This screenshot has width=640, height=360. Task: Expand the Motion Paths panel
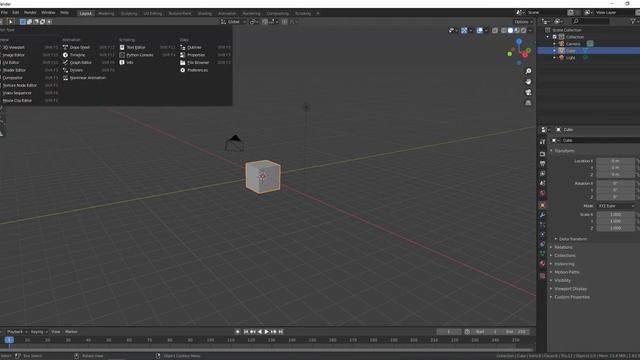coord(567,272)
